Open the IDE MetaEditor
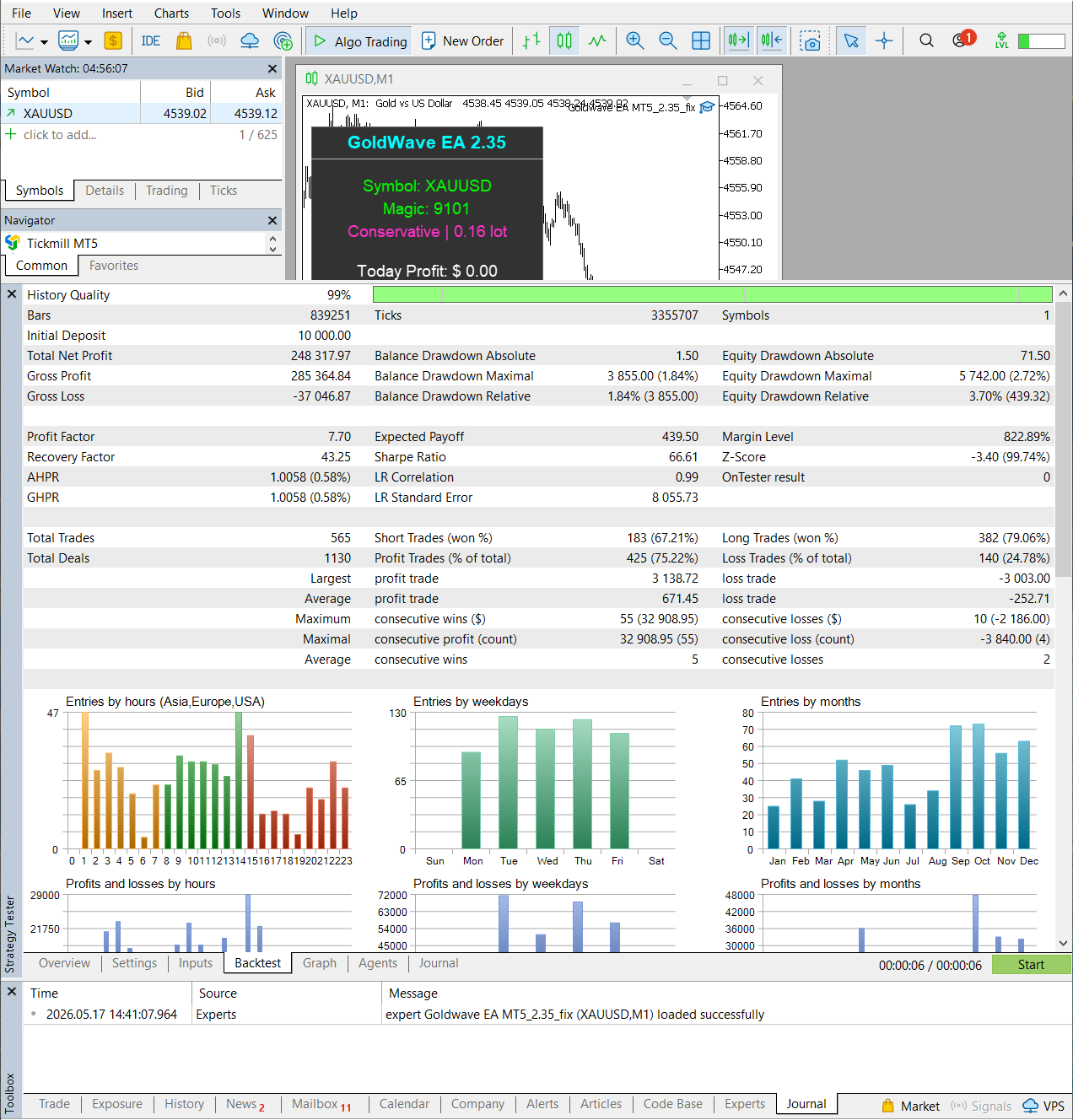Image resolution: width=1073 pixels, height=1120 pixels. pyautogui.click(x=151, y=40)
